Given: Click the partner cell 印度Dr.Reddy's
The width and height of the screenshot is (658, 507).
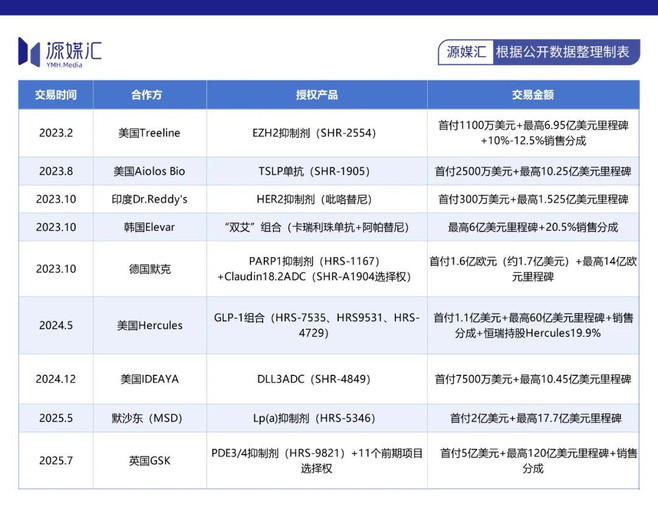Looking at the screenshot, I should pyautogui.click(x=149, y=199).
